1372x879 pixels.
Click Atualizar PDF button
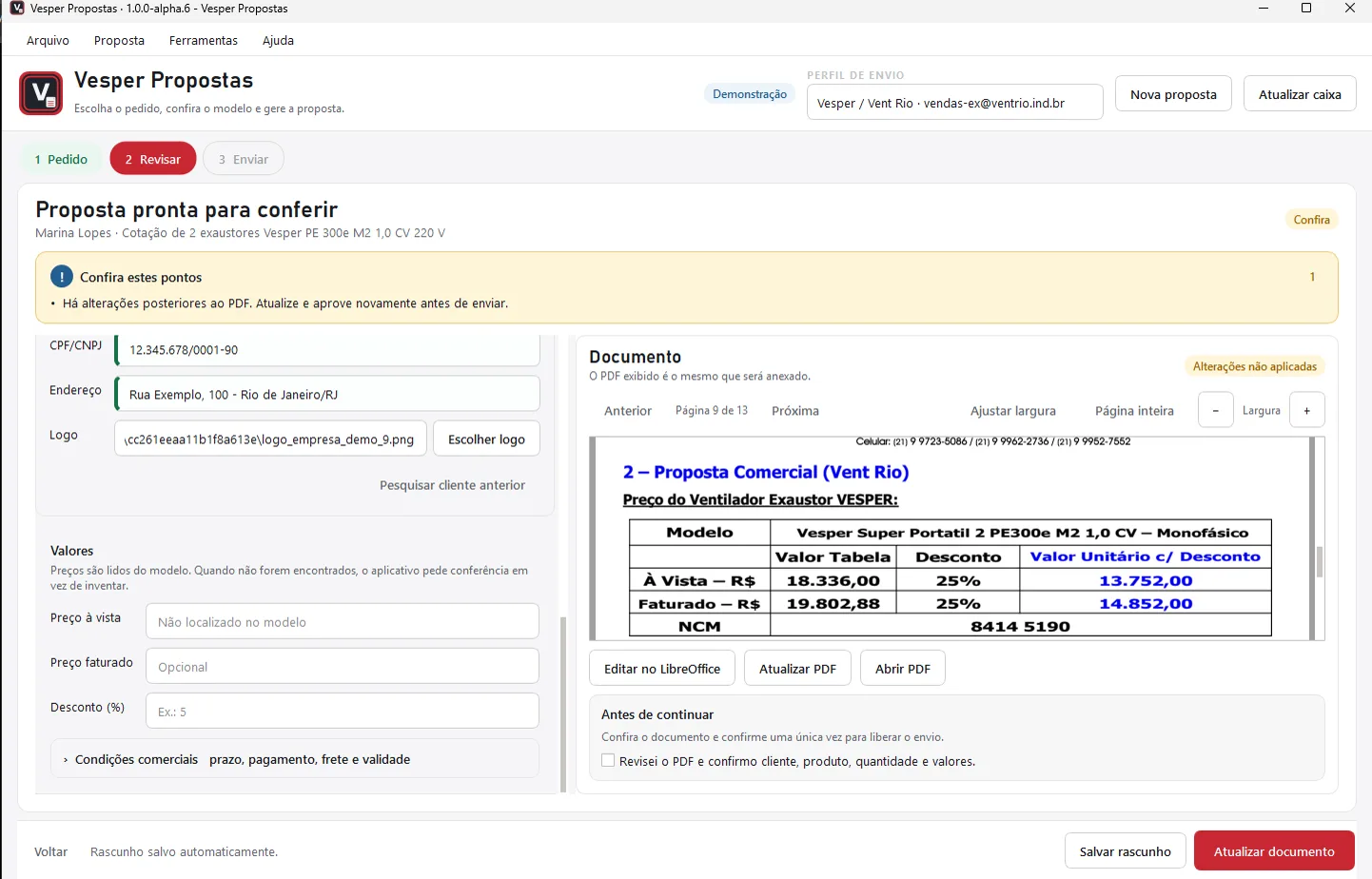point(797,669)
